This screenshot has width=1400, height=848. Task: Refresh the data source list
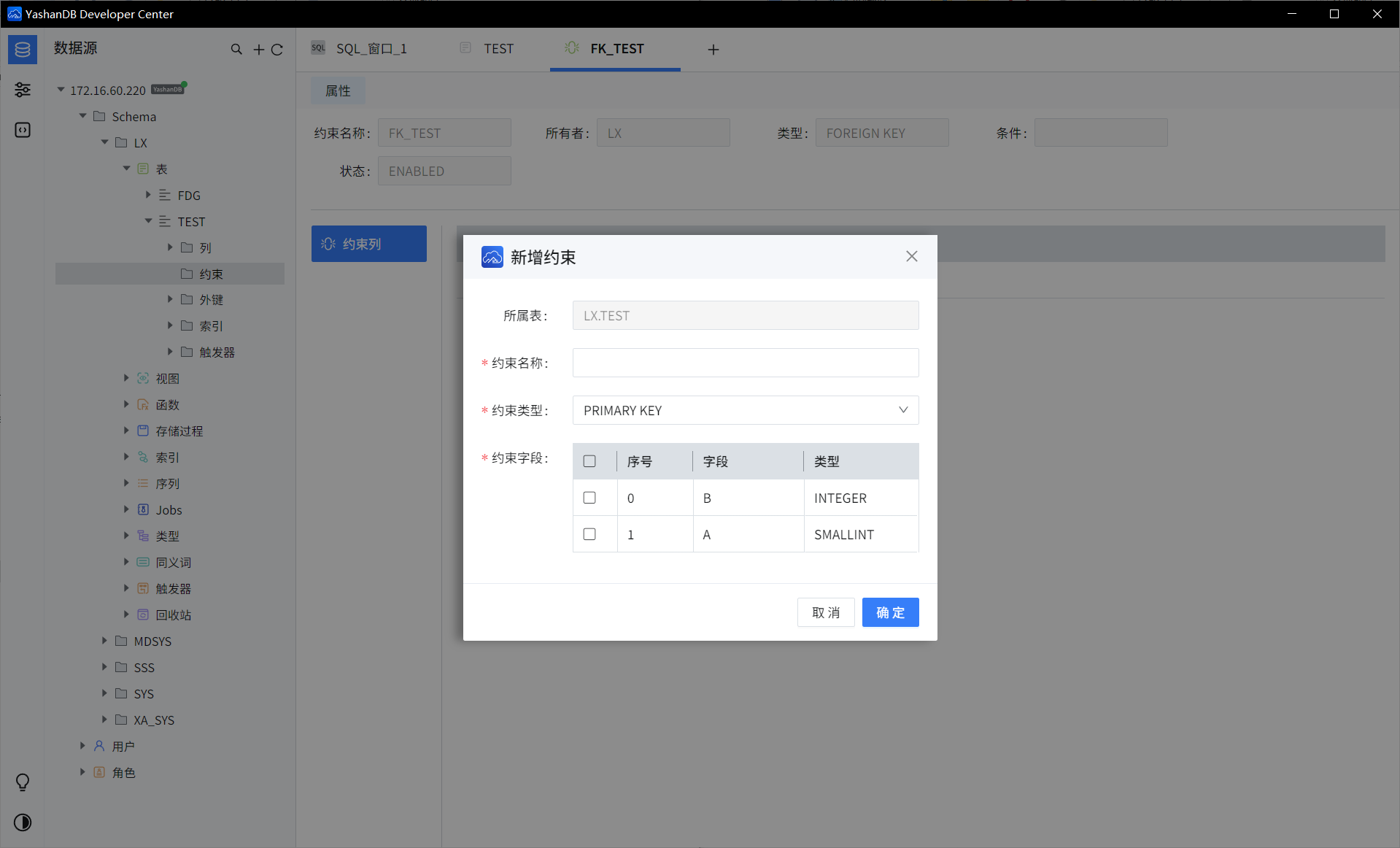(277, 50)
